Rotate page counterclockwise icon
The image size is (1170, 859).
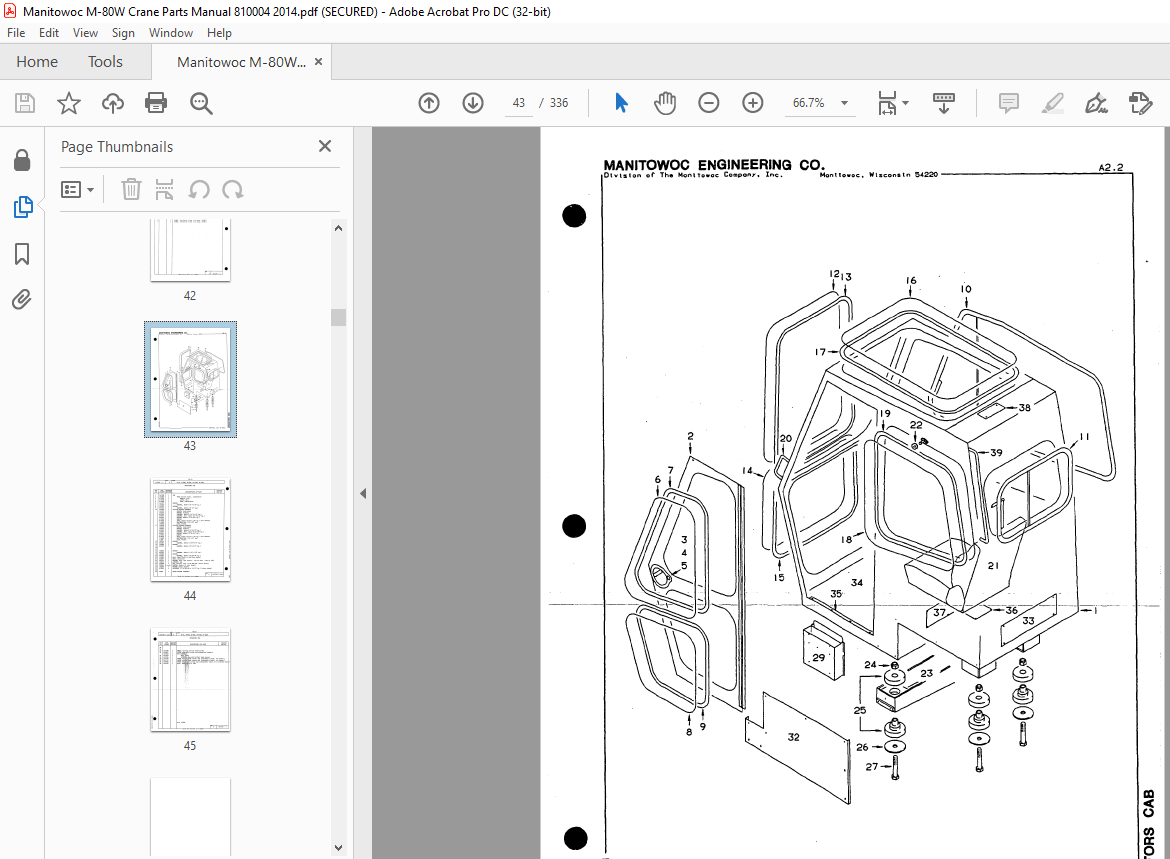(198, 190)
